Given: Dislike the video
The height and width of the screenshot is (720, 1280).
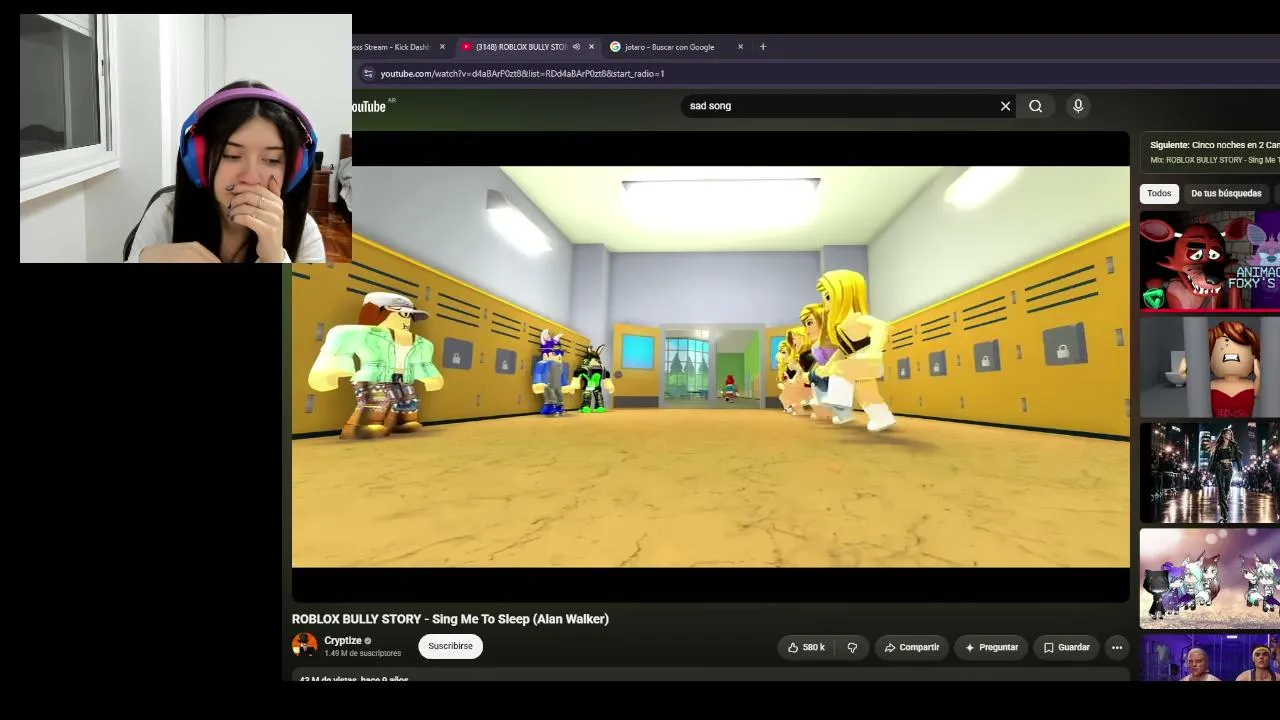Looking at the screenshot, I should click(x=852, y=647).
